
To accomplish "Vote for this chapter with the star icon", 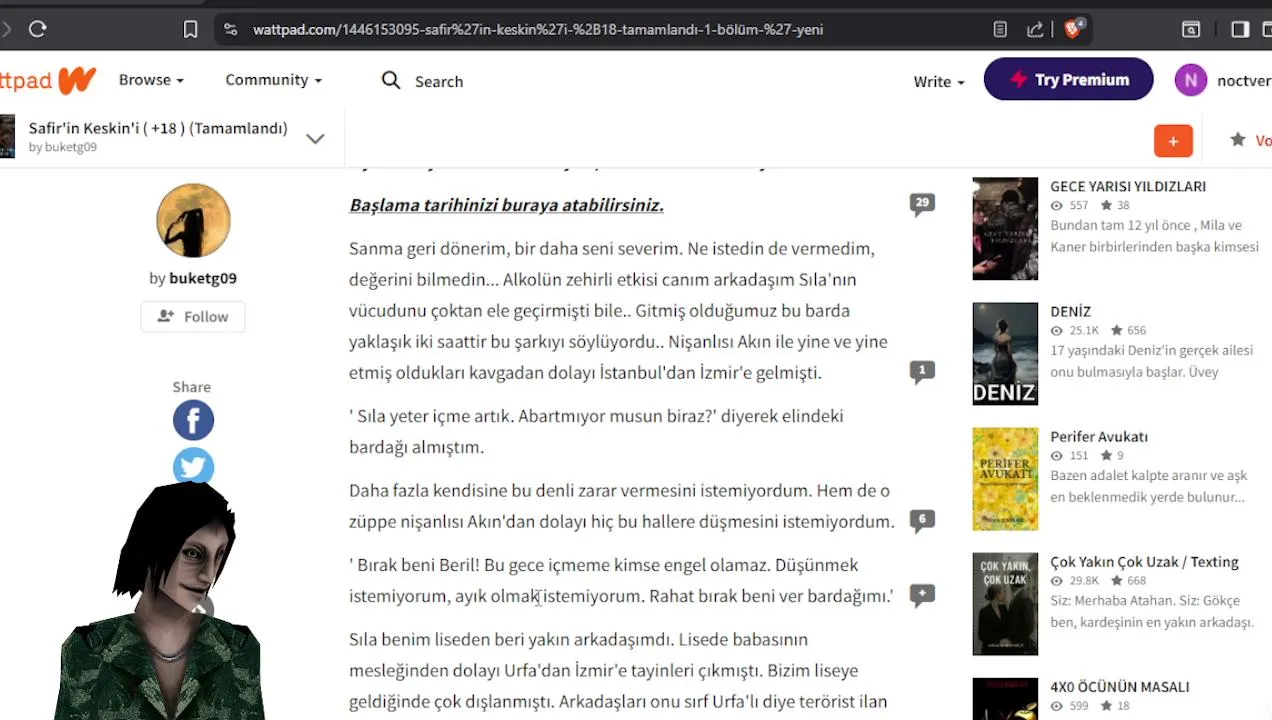I will (x=1237, y=140).
